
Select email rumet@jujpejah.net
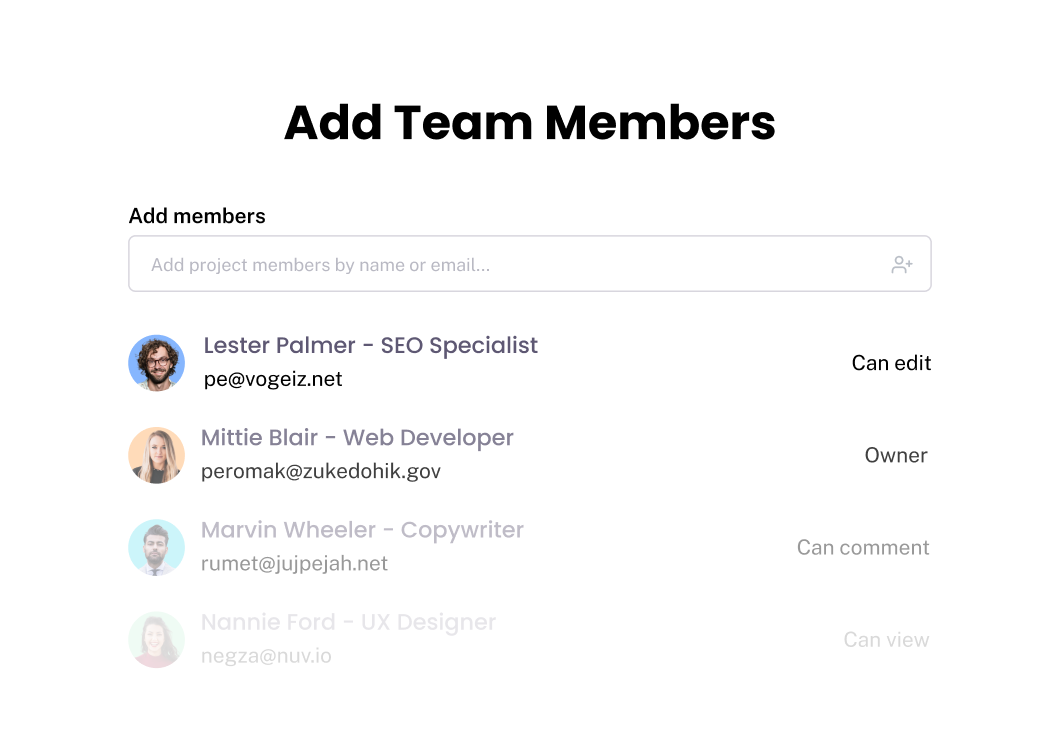tap(294, 563)
